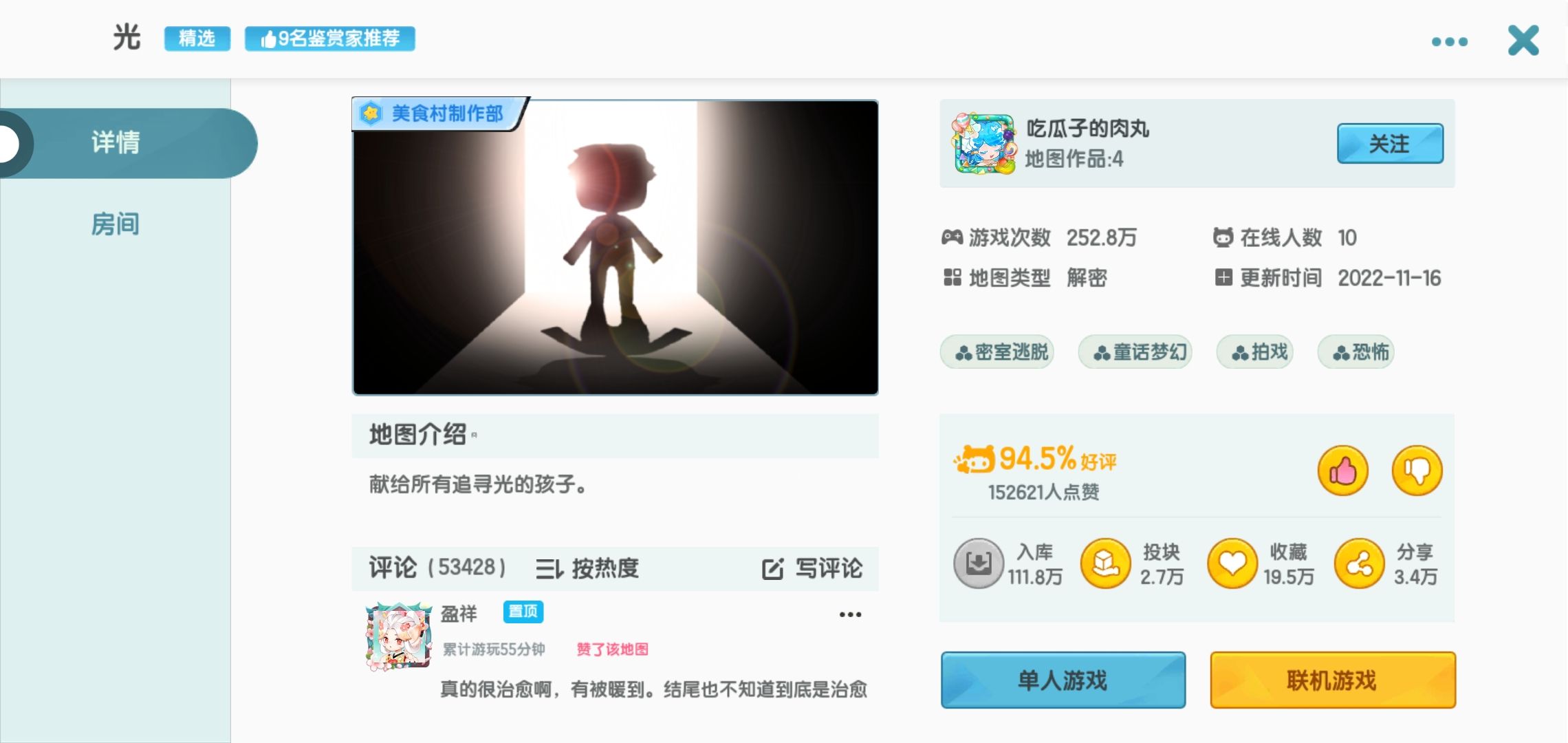Select the 密室逃脱 tag
The image size is (1568, 743).
997,352
